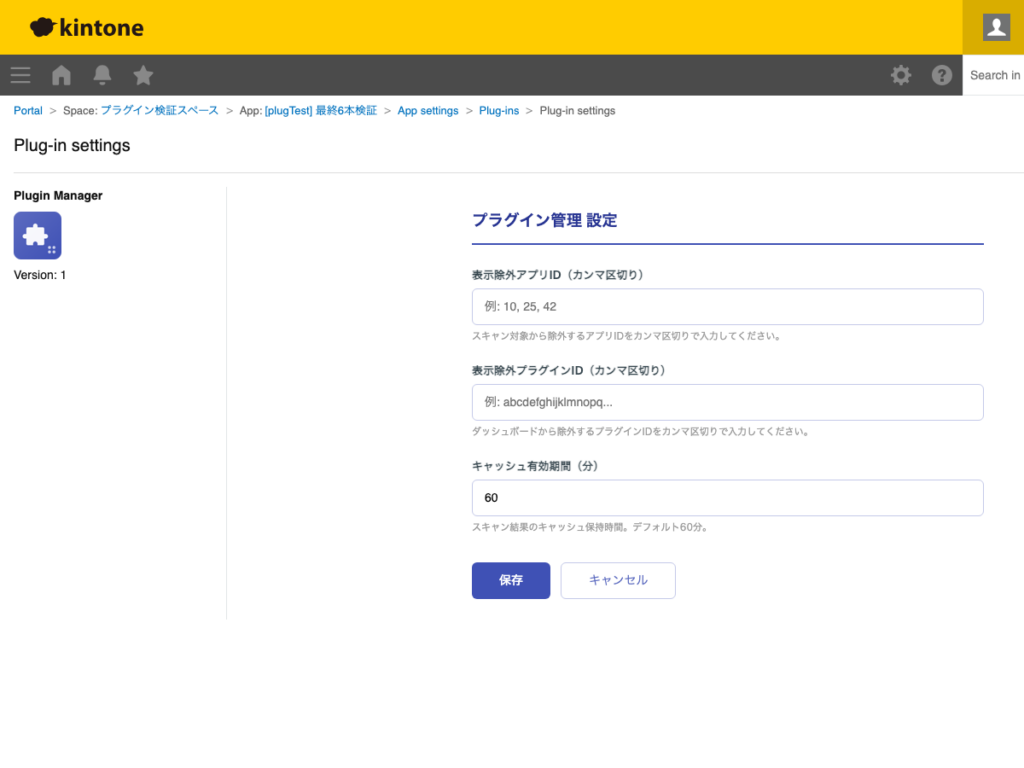Image resolution: width=1024 pixels, height=768 pixels.
Task: Click the 表示除外プラグインID input field
Action: click(x=727, y=402)
